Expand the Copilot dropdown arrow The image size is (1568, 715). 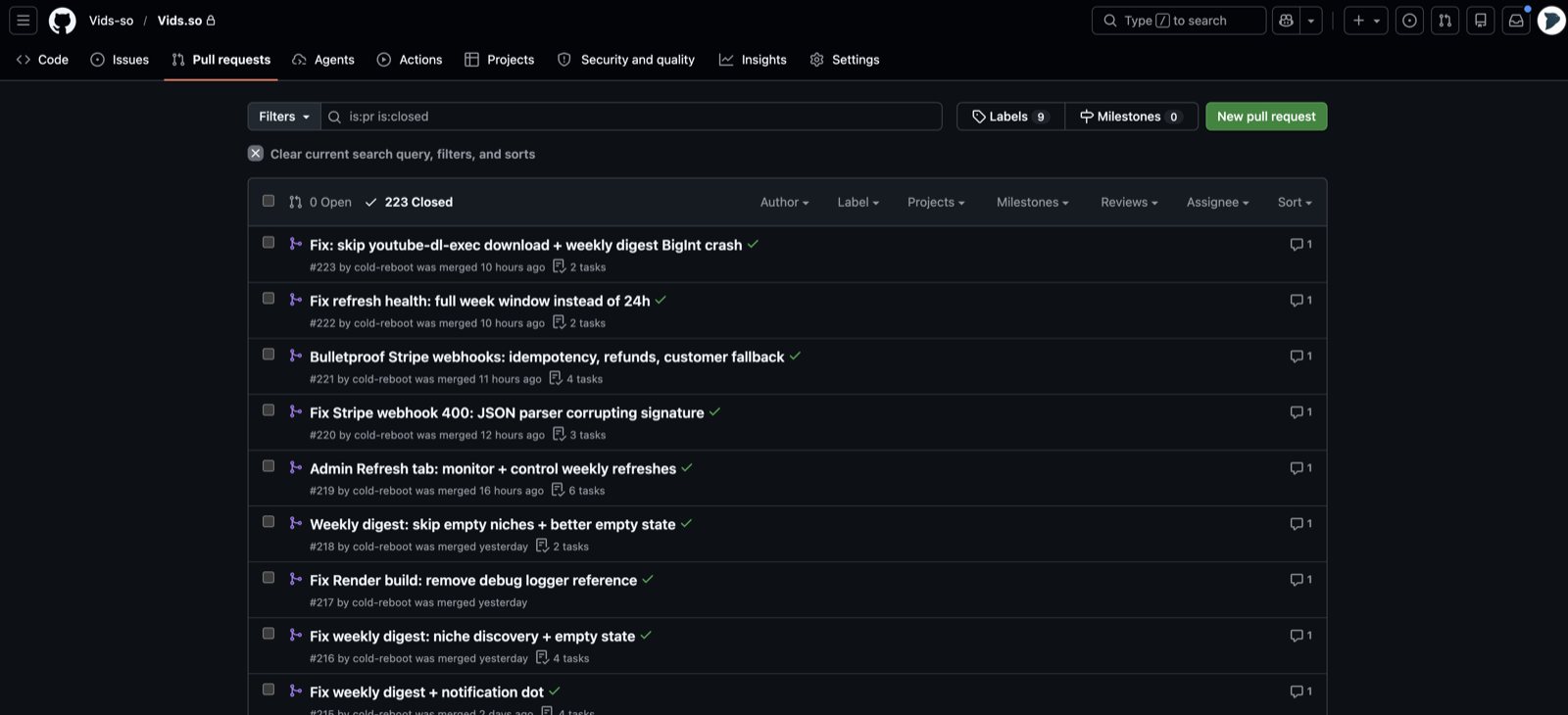pos(1311,21)
